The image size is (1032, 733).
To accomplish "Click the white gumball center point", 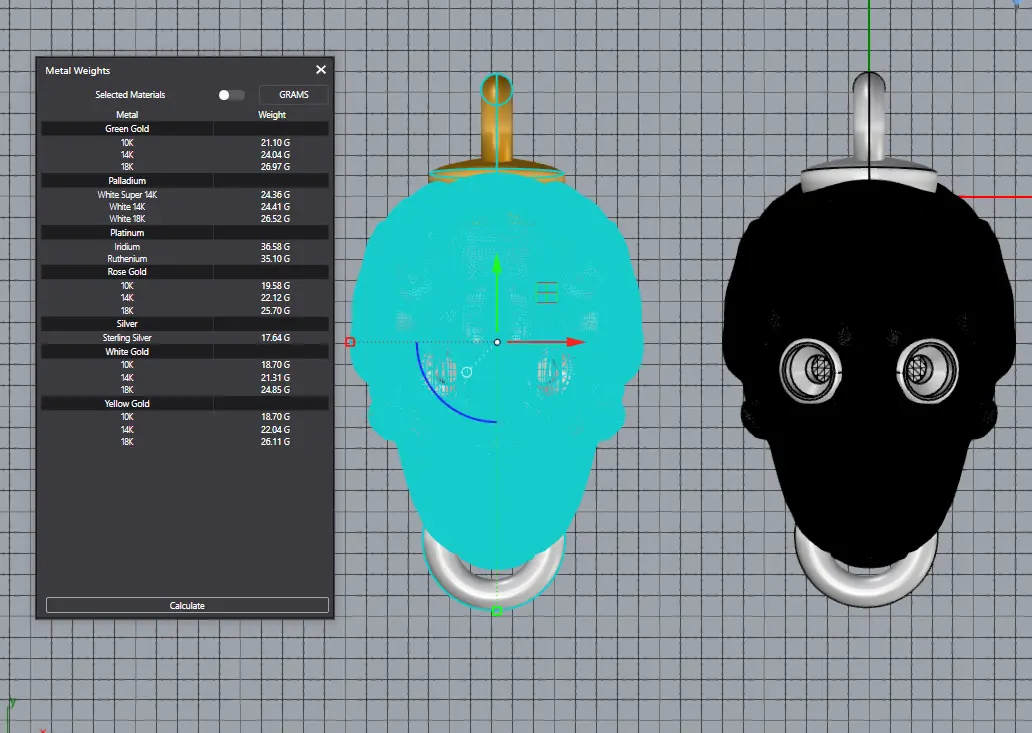I will pos(497,342).
